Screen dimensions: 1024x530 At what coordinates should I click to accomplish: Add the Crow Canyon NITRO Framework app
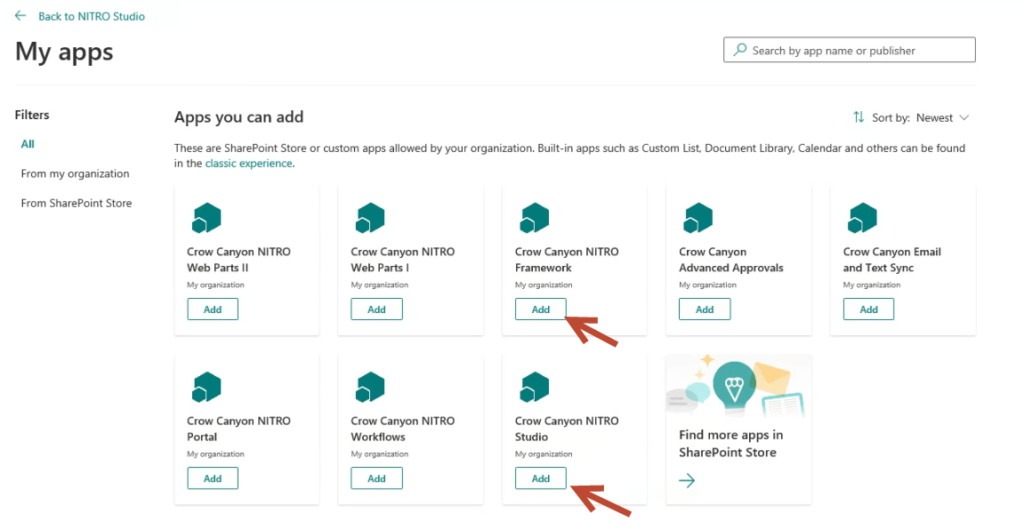pos(541,309)
